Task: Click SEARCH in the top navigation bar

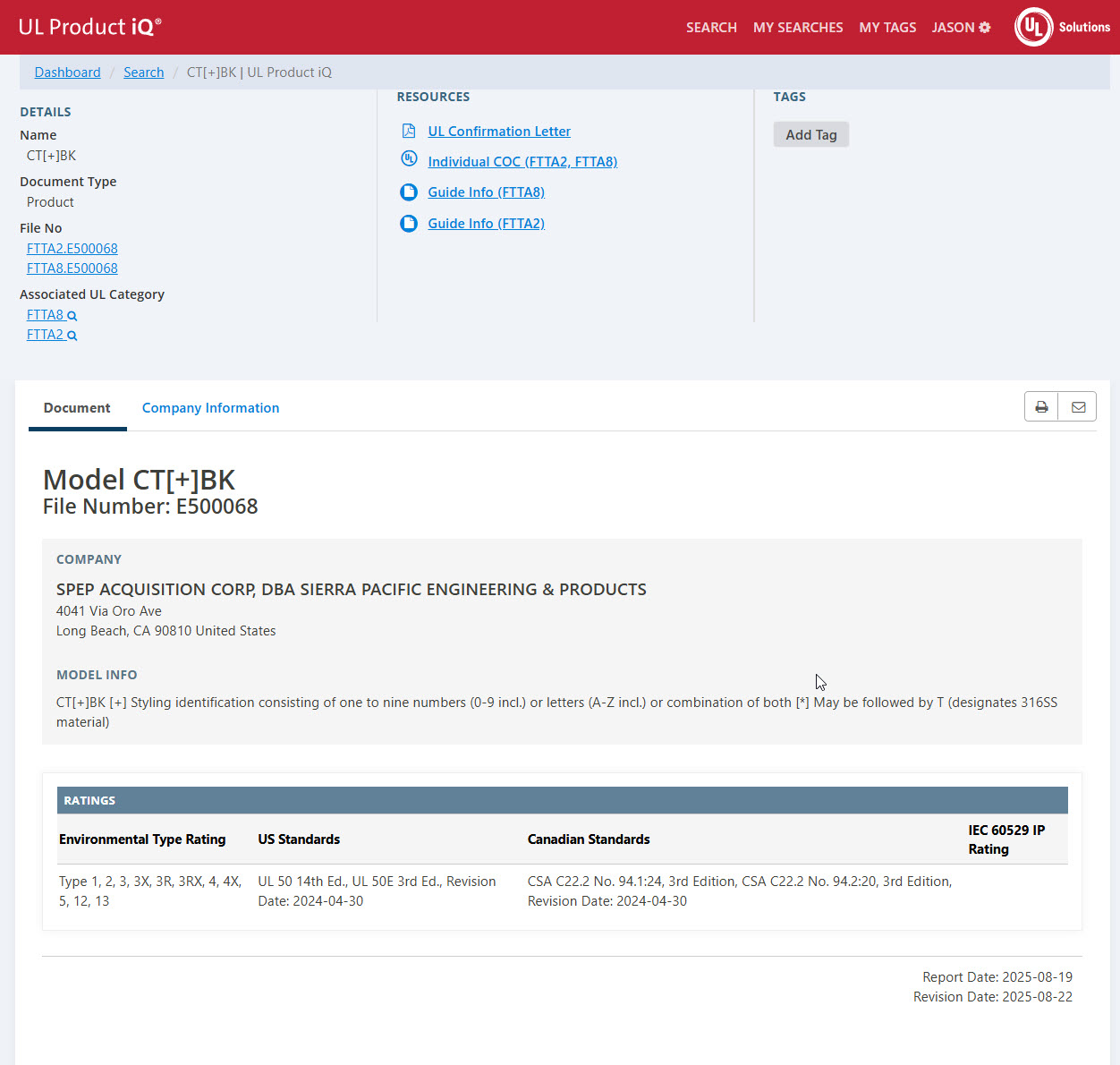Action: pyautogui.click(x=711, y=28)
